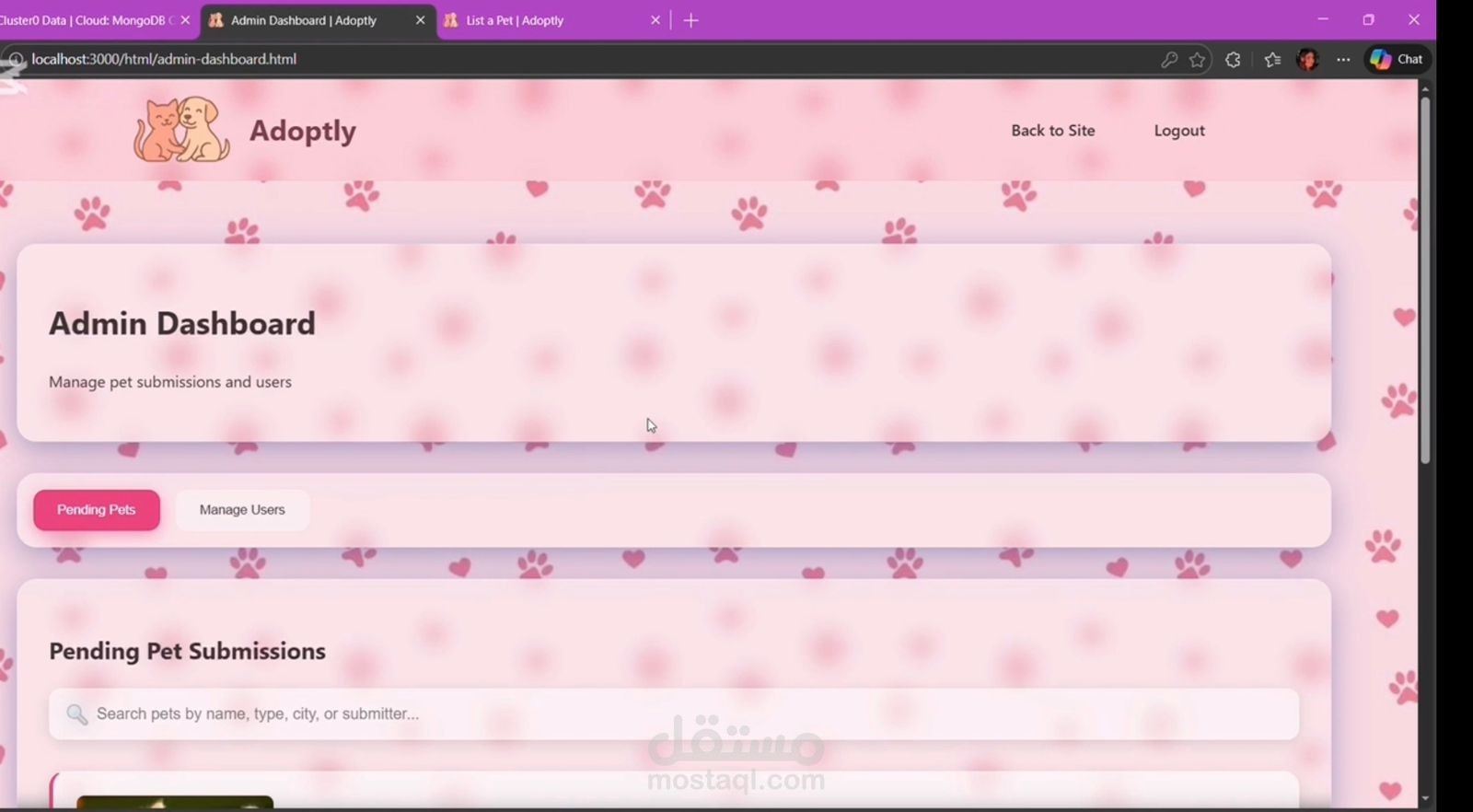This screenshot has width=1473, height=812.
Task: Open the password key icon in address bar
Action: pyautogui.click(x=1169, y=60)
